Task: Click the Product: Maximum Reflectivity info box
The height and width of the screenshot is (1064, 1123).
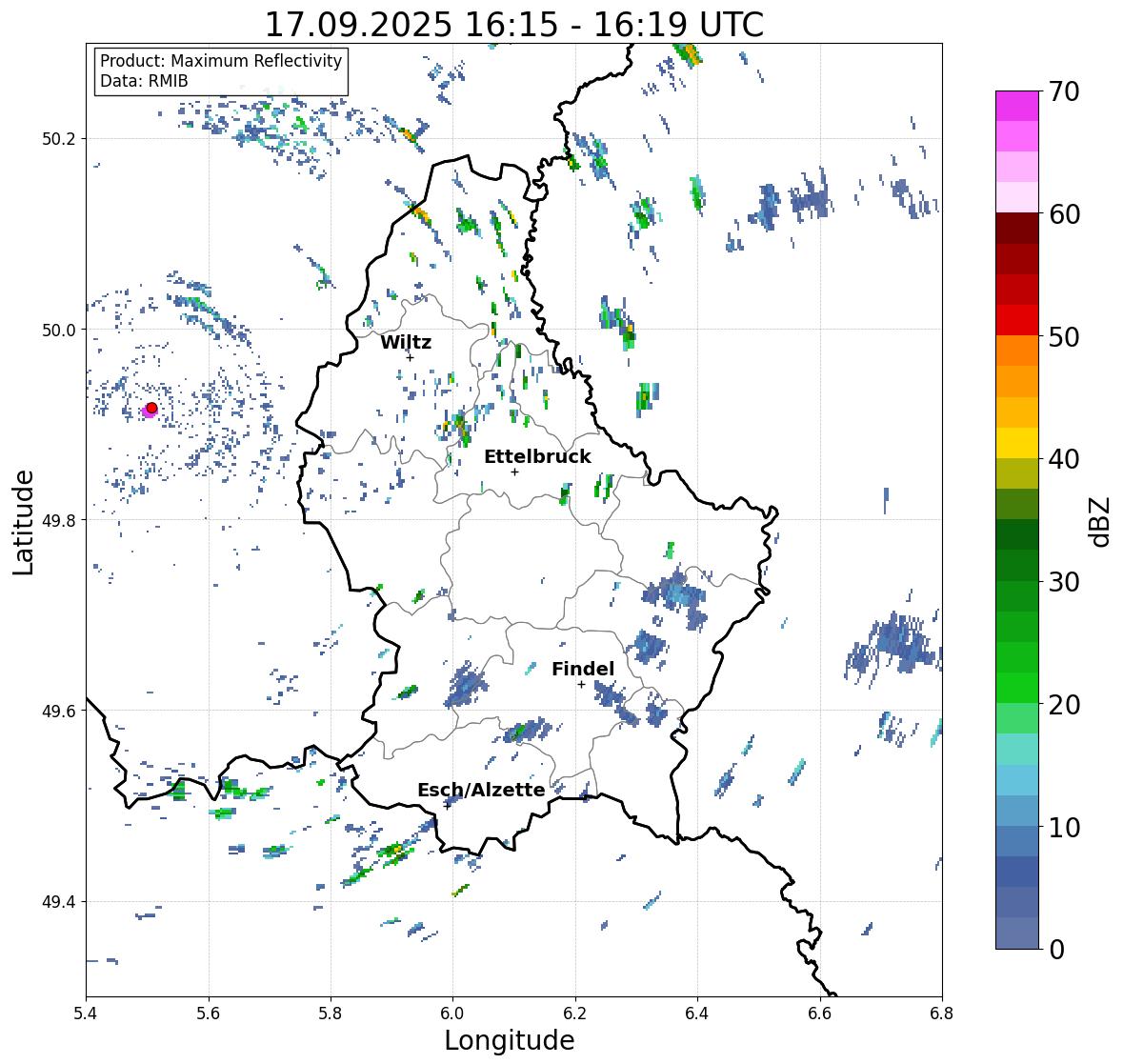Action: (x=221, y=70)
